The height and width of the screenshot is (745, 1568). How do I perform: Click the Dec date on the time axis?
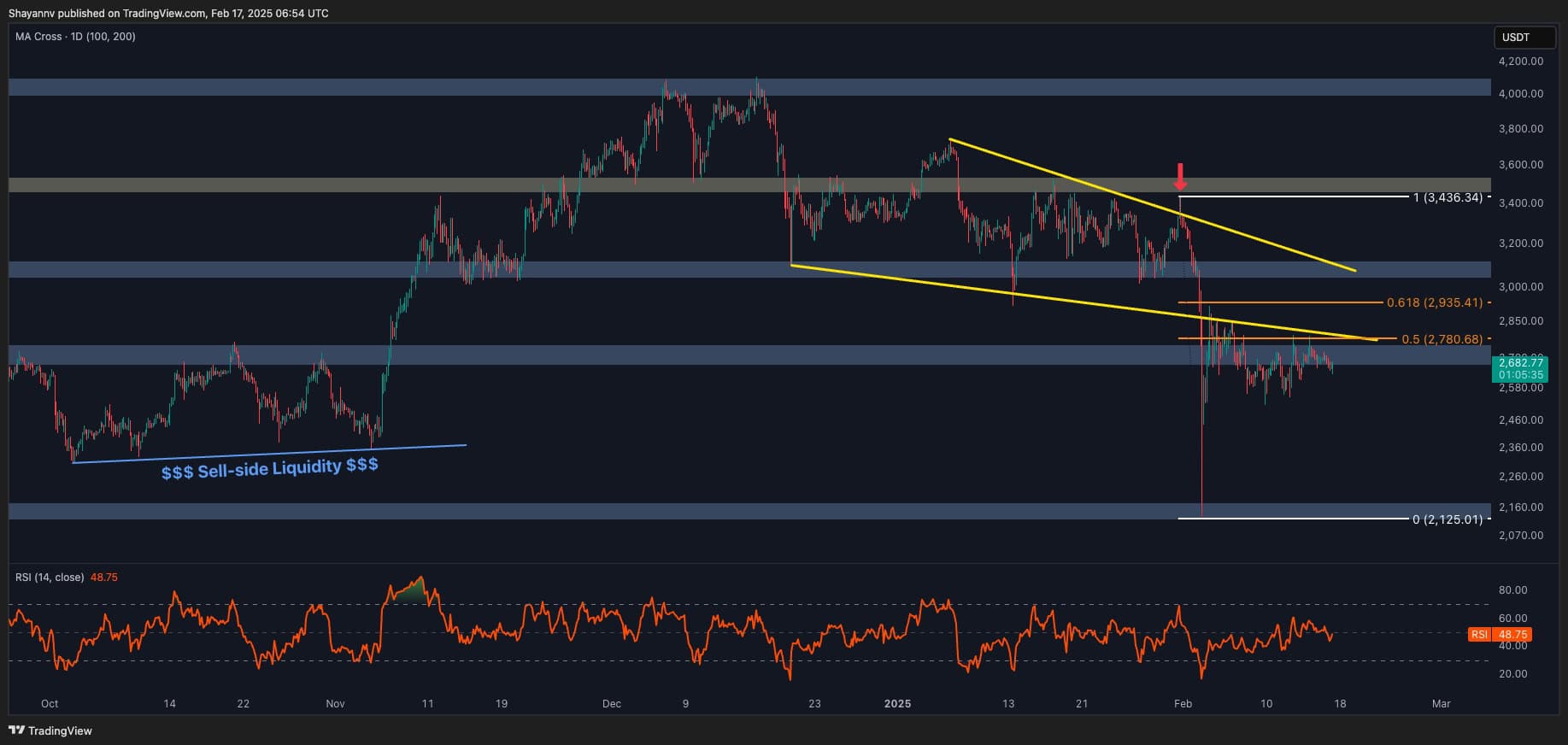pos(612,704)
